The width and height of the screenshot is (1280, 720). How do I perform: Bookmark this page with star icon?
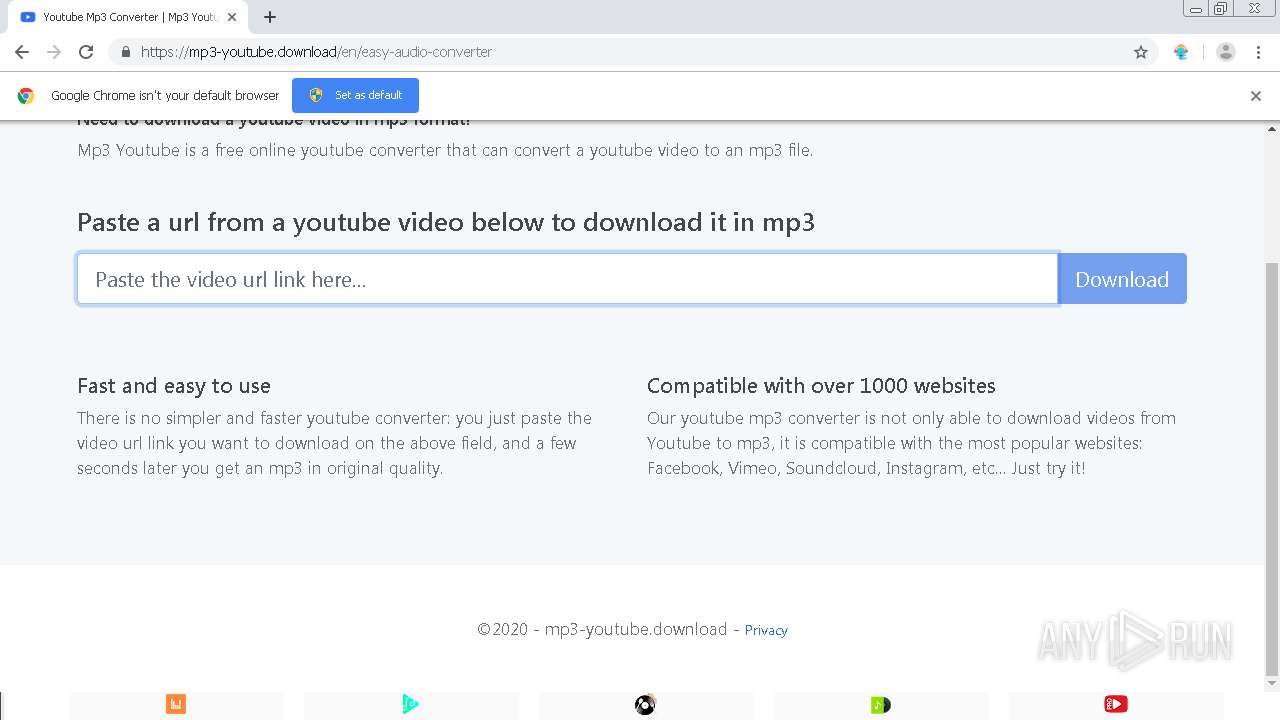point(1141,52)
